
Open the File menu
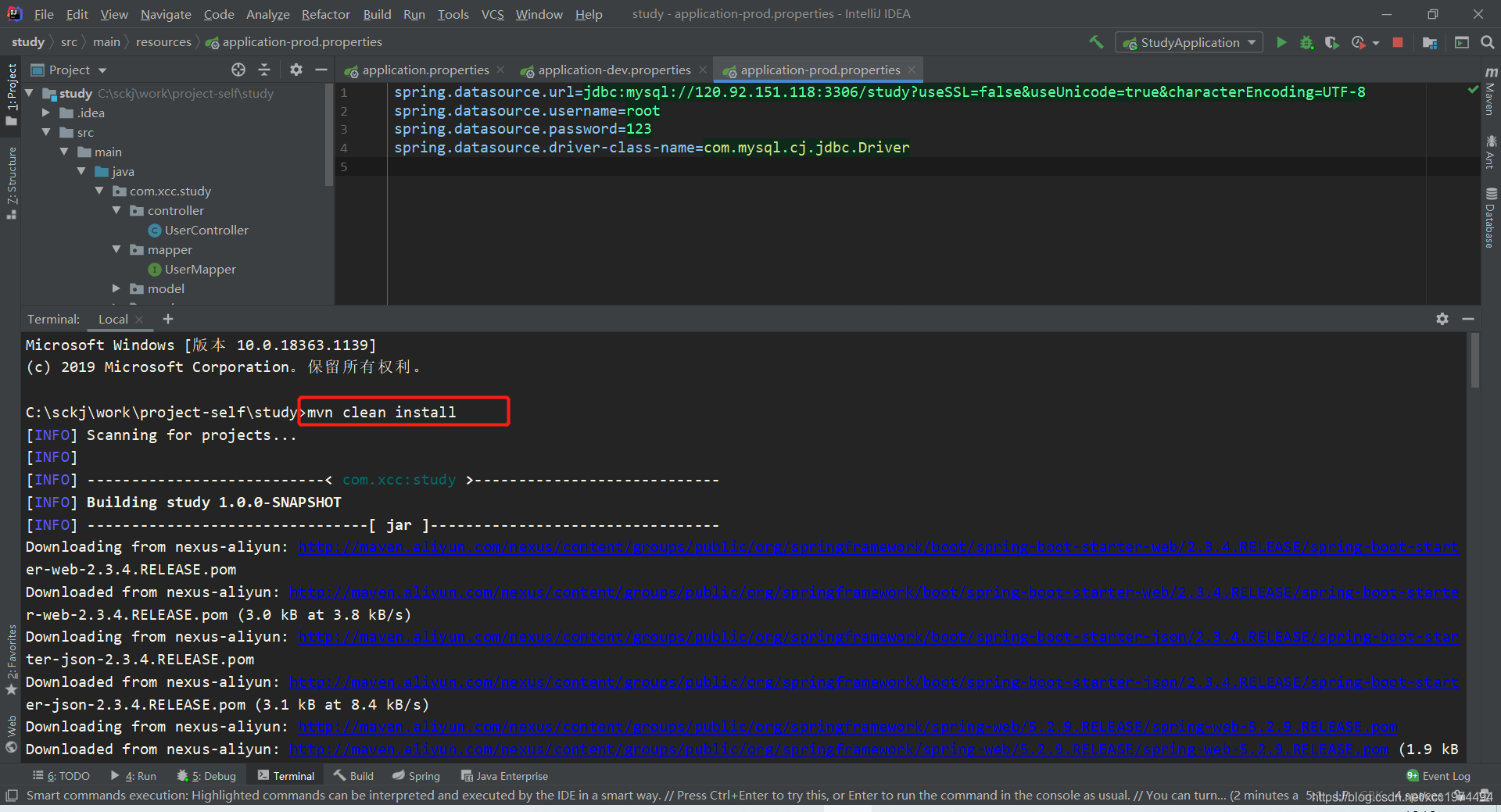coord(44,14)
